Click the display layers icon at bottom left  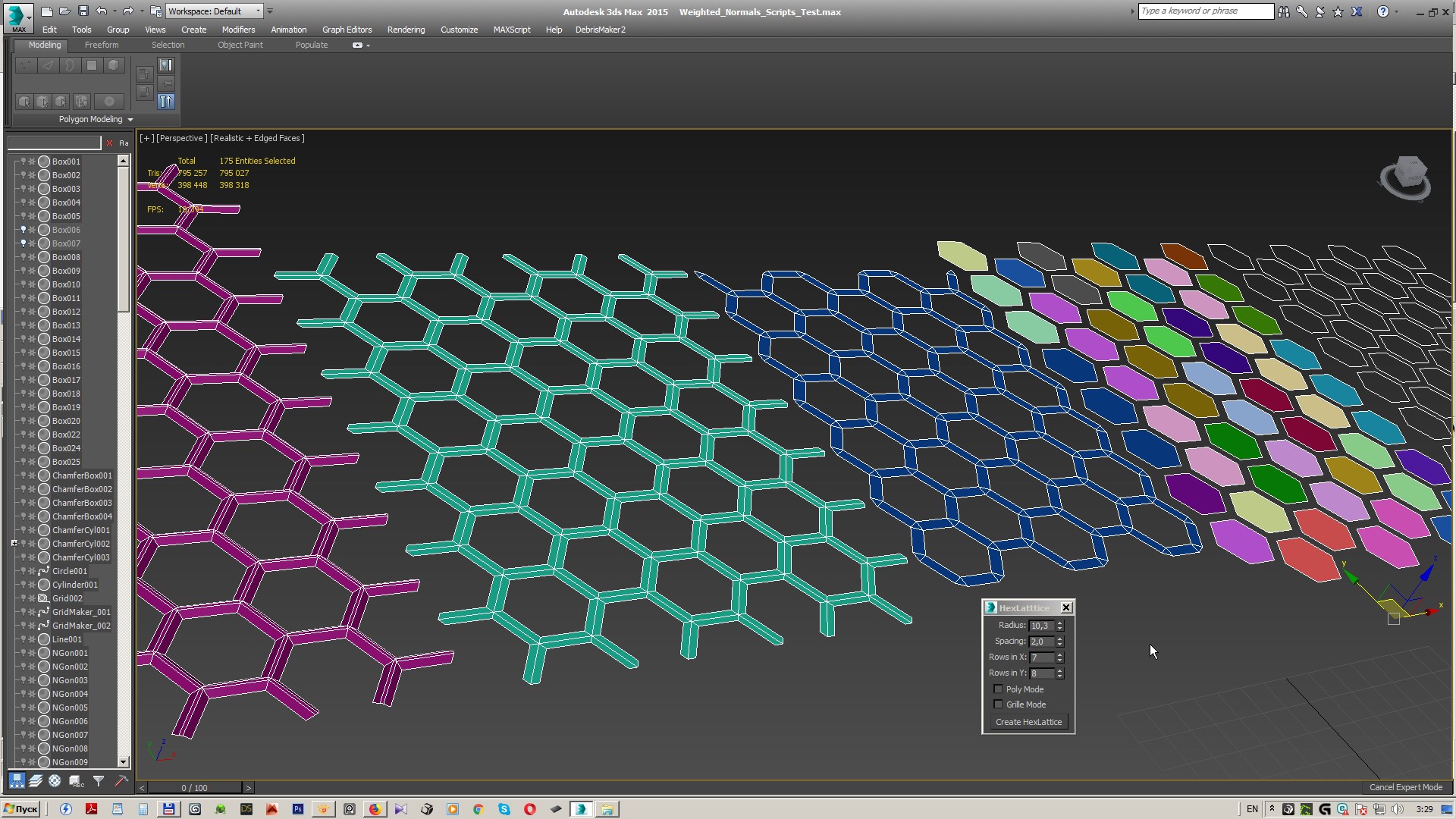(x=36, y=781)
